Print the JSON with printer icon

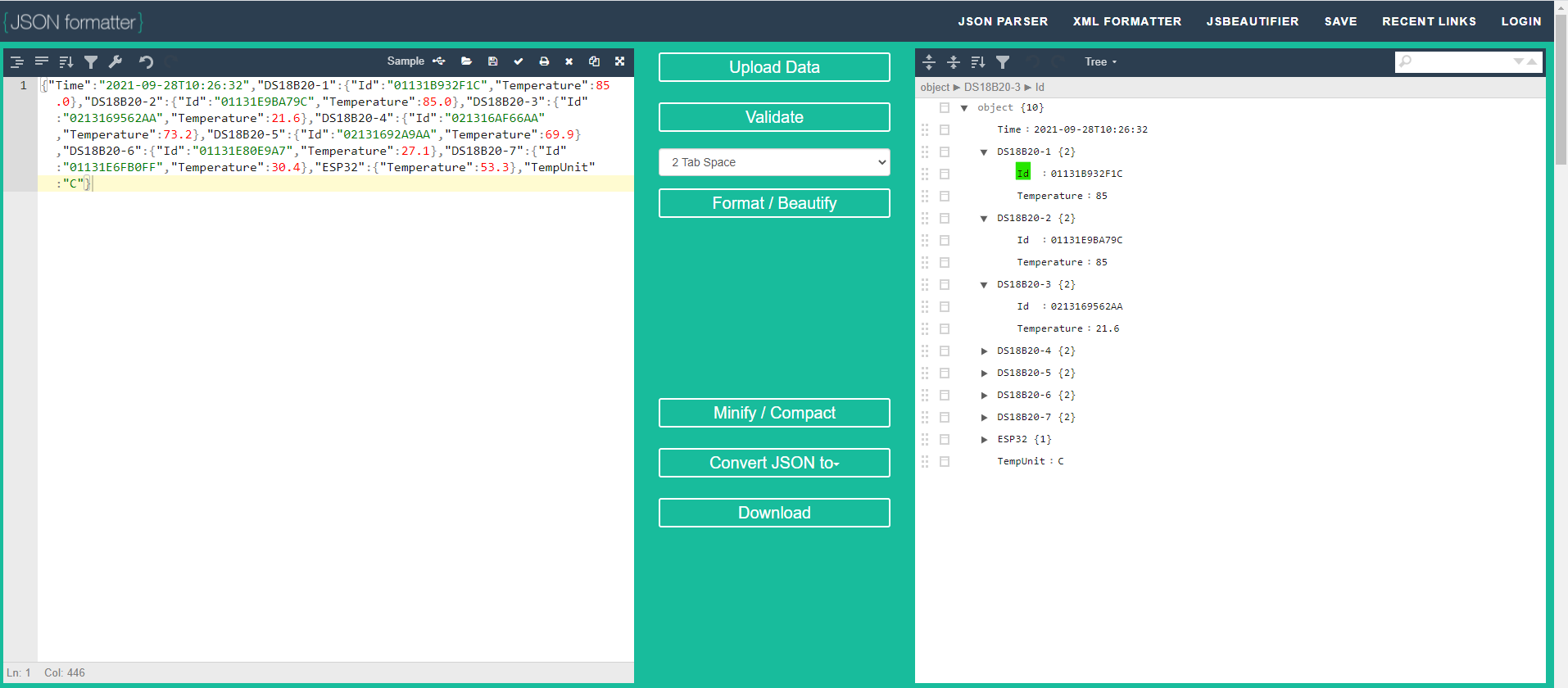click(544, 61)
